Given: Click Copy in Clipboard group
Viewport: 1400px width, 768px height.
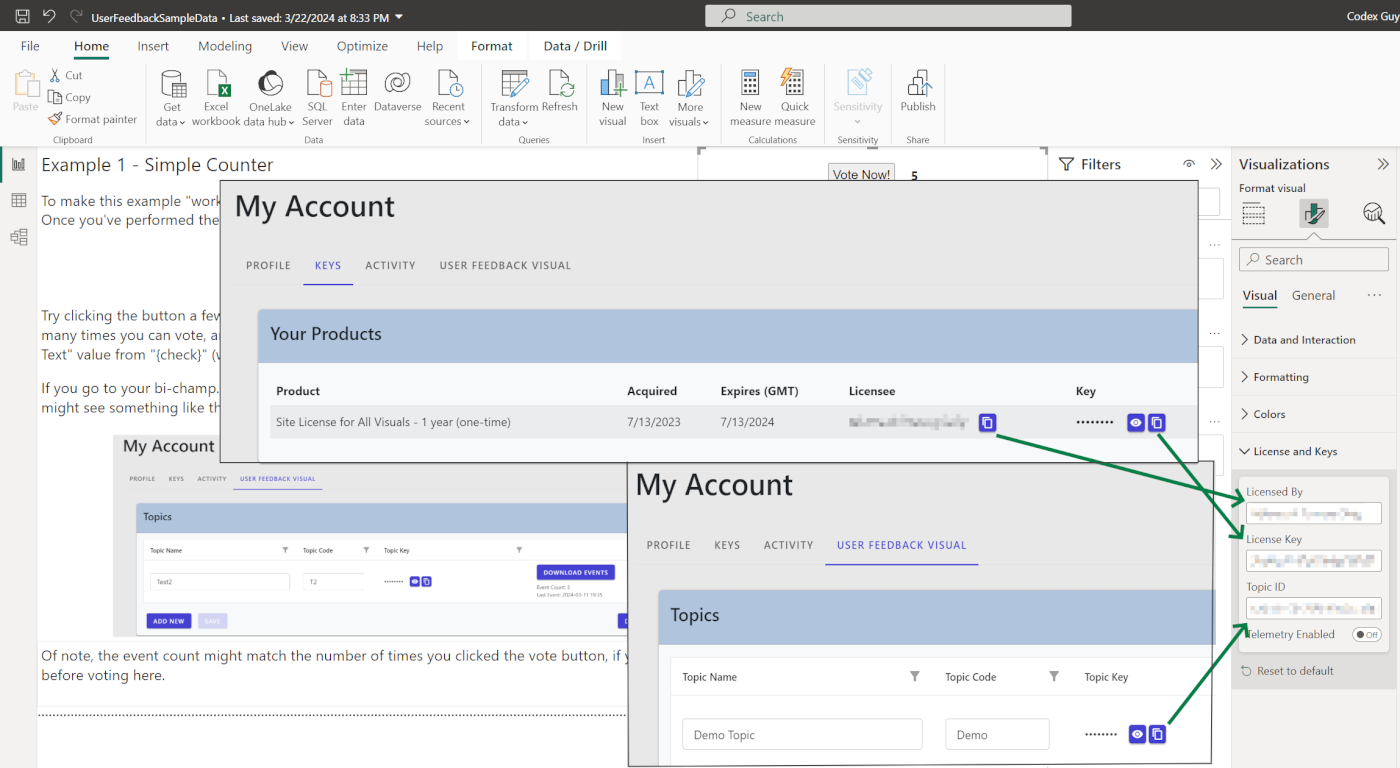Looking at the screenshot, I should tap(69, 97).
